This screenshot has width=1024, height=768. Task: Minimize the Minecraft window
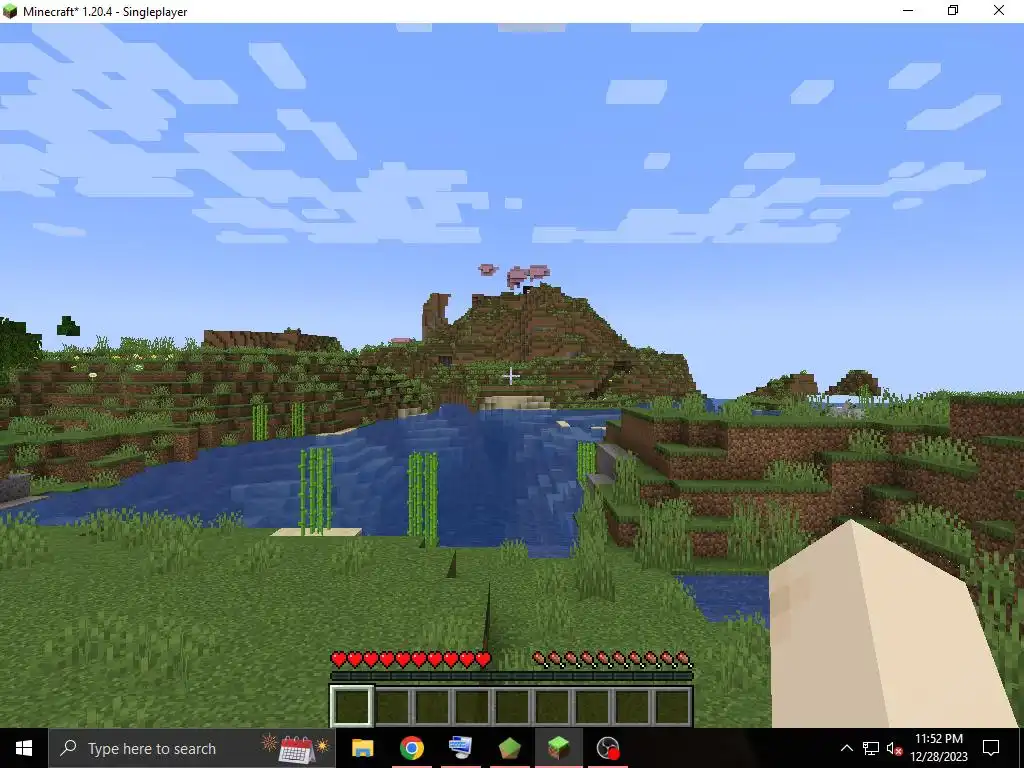pos(908,11)
